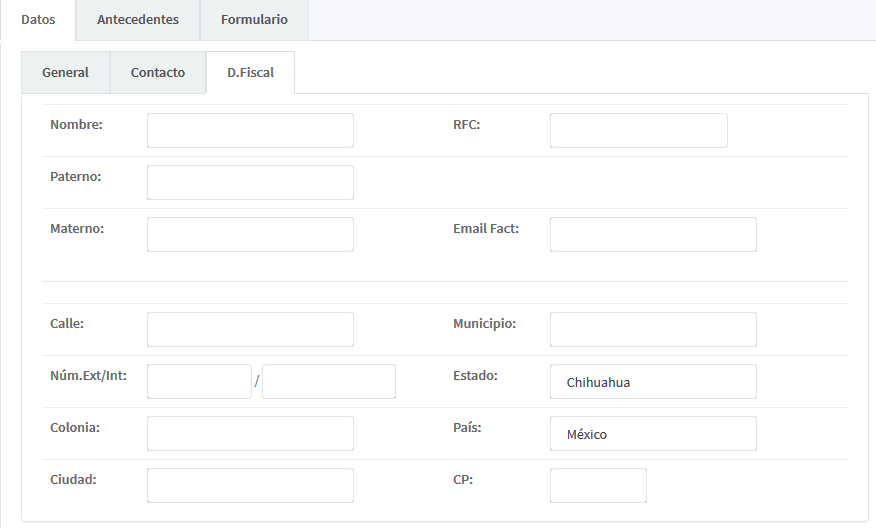Select the Materno input field
The height and width of the screenshot is (528, 876).
click(250, 234)
